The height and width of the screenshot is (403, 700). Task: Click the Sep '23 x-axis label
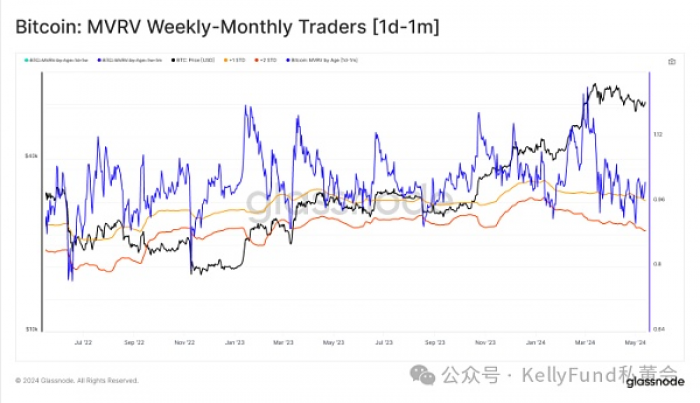point(435,342)
